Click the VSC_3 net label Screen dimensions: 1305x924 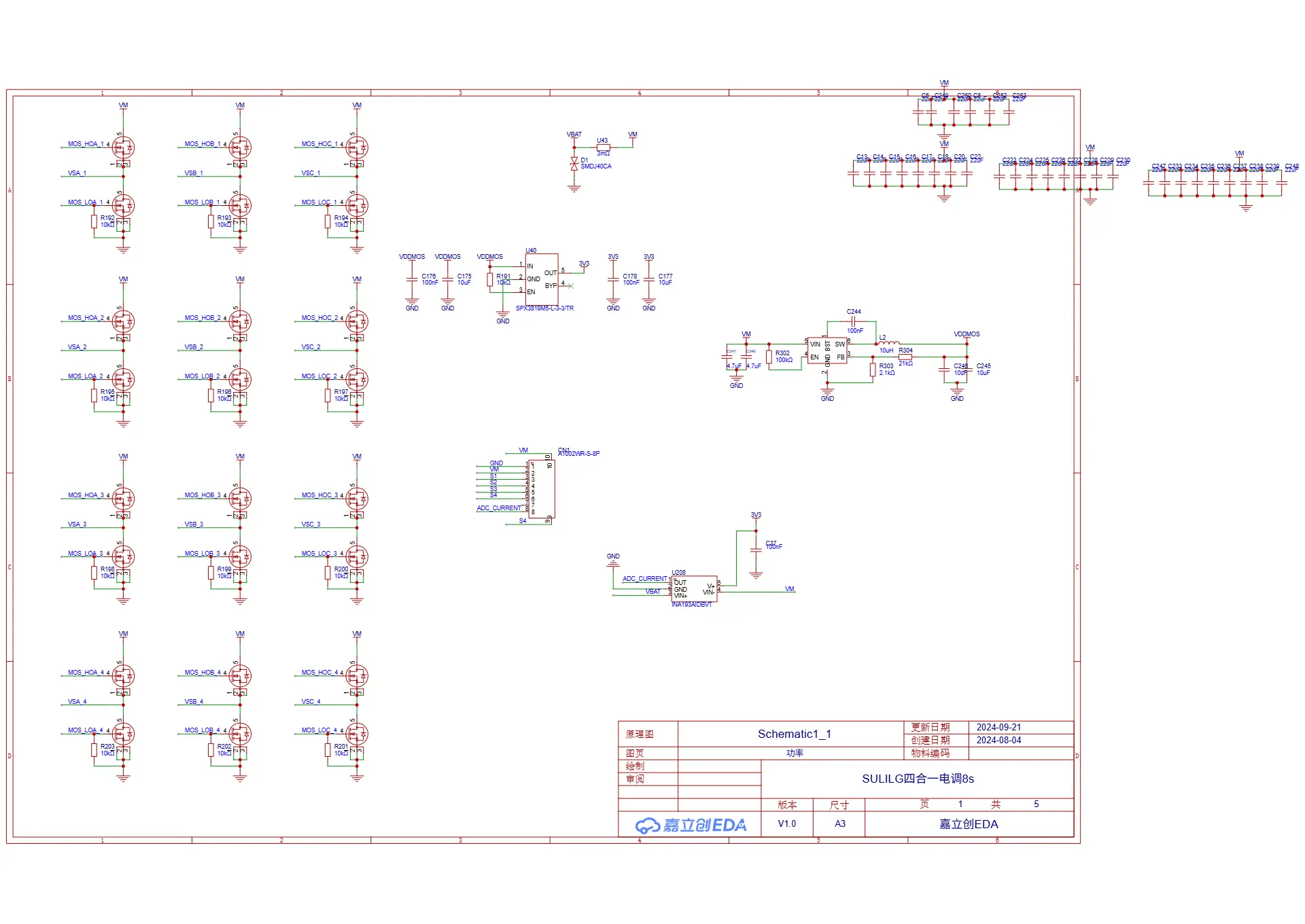(311, 525)
